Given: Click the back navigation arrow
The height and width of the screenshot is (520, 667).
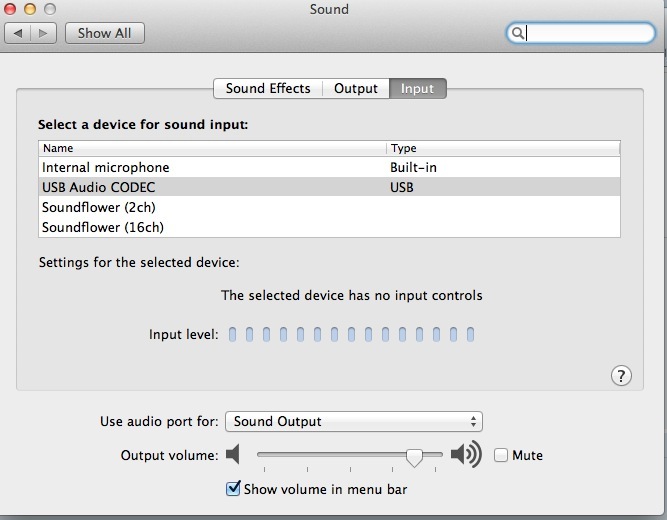Looking at the screenshot, I should (17, 33).
